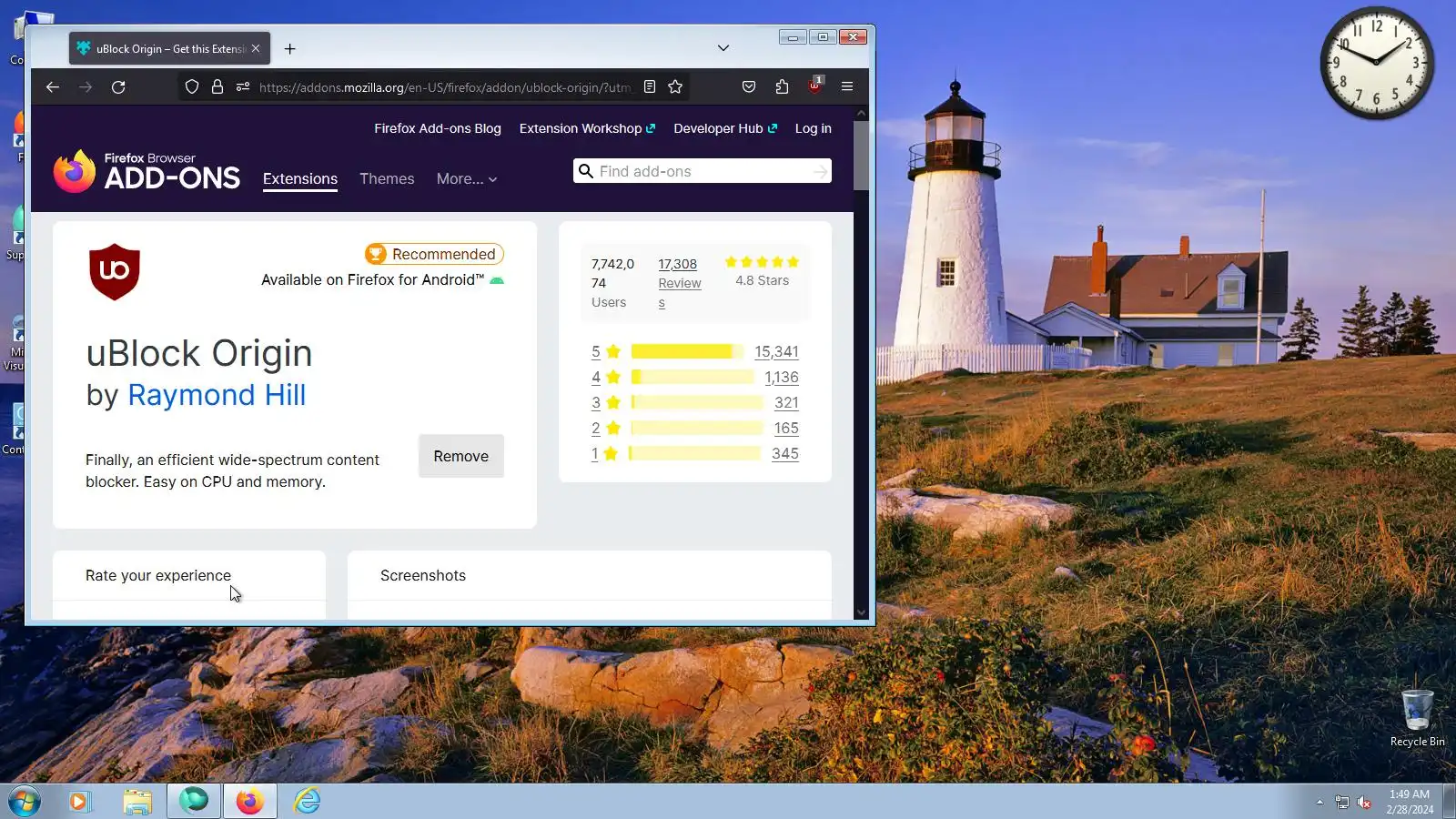Screen dimensions: 1456x819
Task: Click the Recommended badge
Action: [434, 254]
